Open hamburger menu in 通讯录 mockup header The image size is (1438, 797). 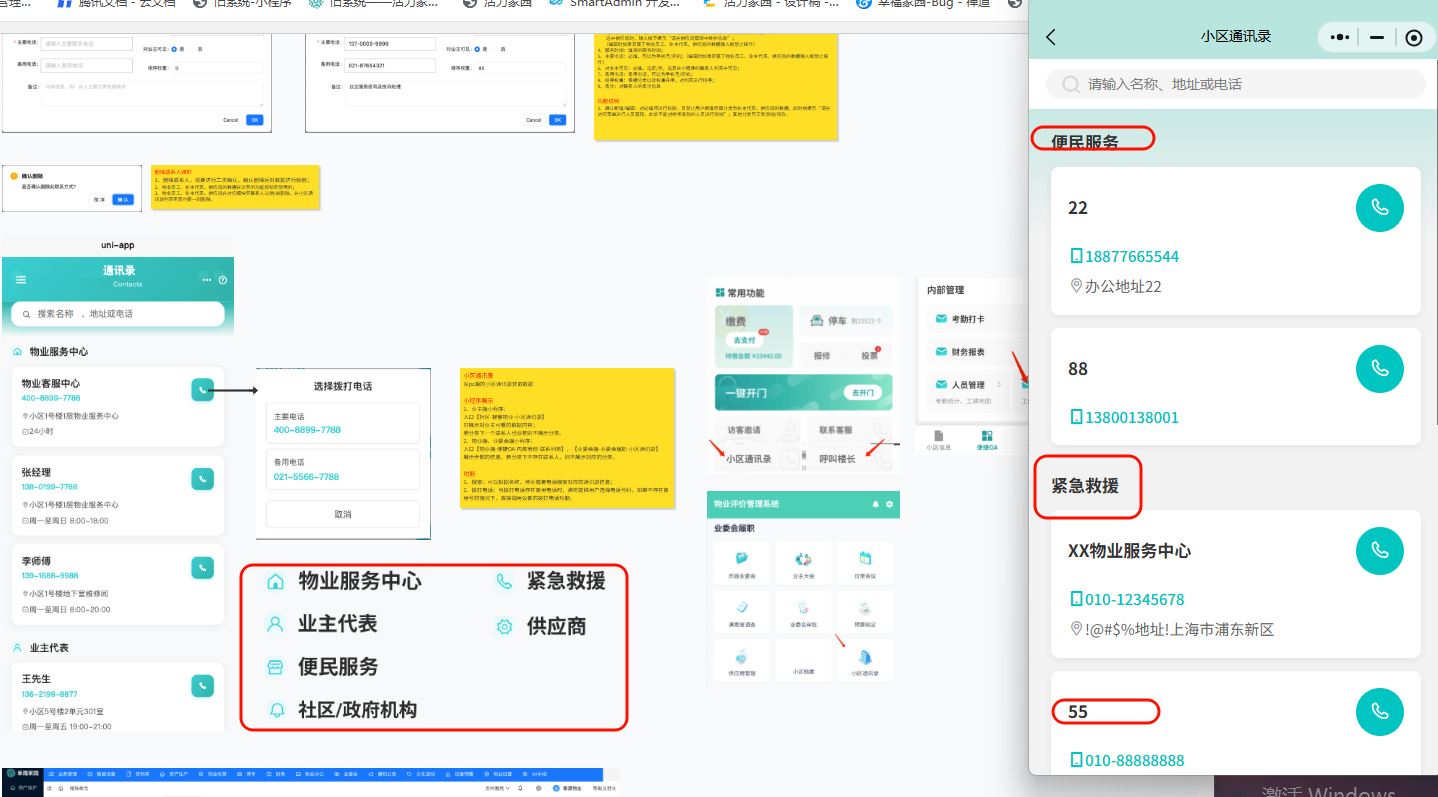click(21, 279)
